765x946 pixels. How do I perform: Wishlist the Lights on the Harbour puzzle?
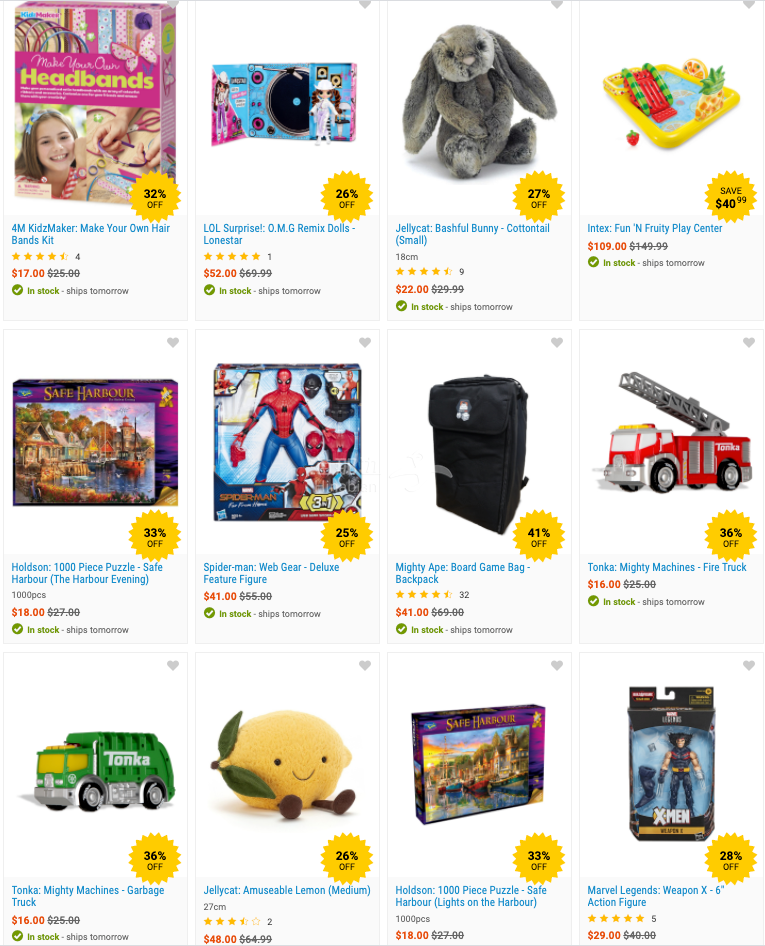[557, 665]
